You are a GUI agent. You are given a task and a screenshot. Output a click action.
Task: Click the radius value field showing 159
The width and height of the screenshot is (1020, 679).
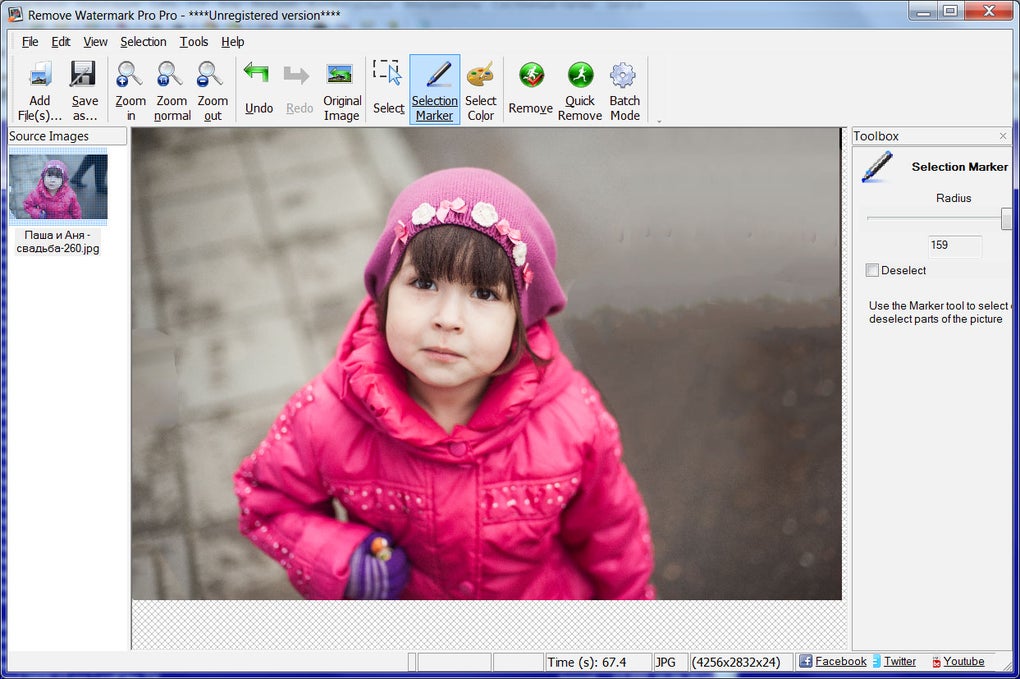pyautogui.click(x=954, y=245)
